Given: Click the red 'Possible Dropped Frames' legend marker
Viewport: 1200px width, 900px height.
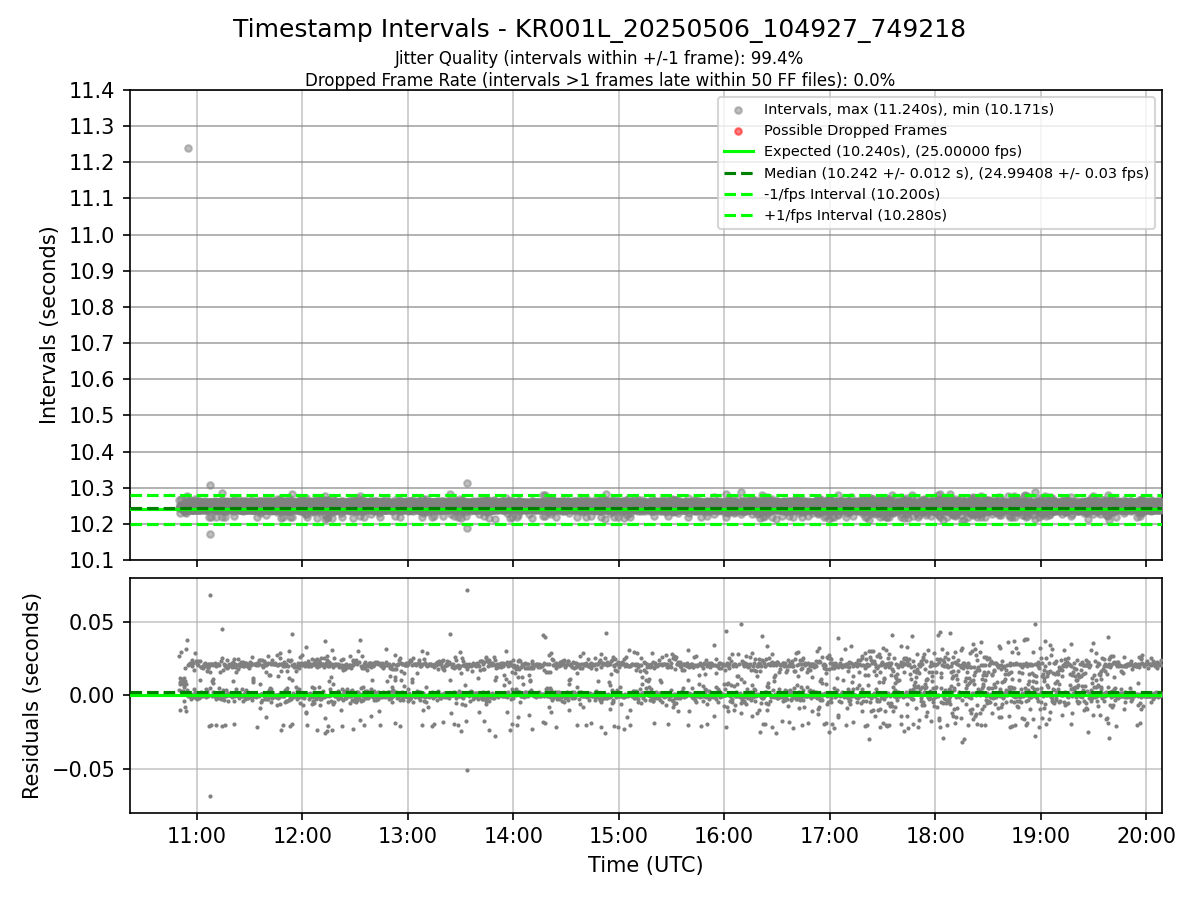Looking at the screenshot, I should tap(738, 131).
